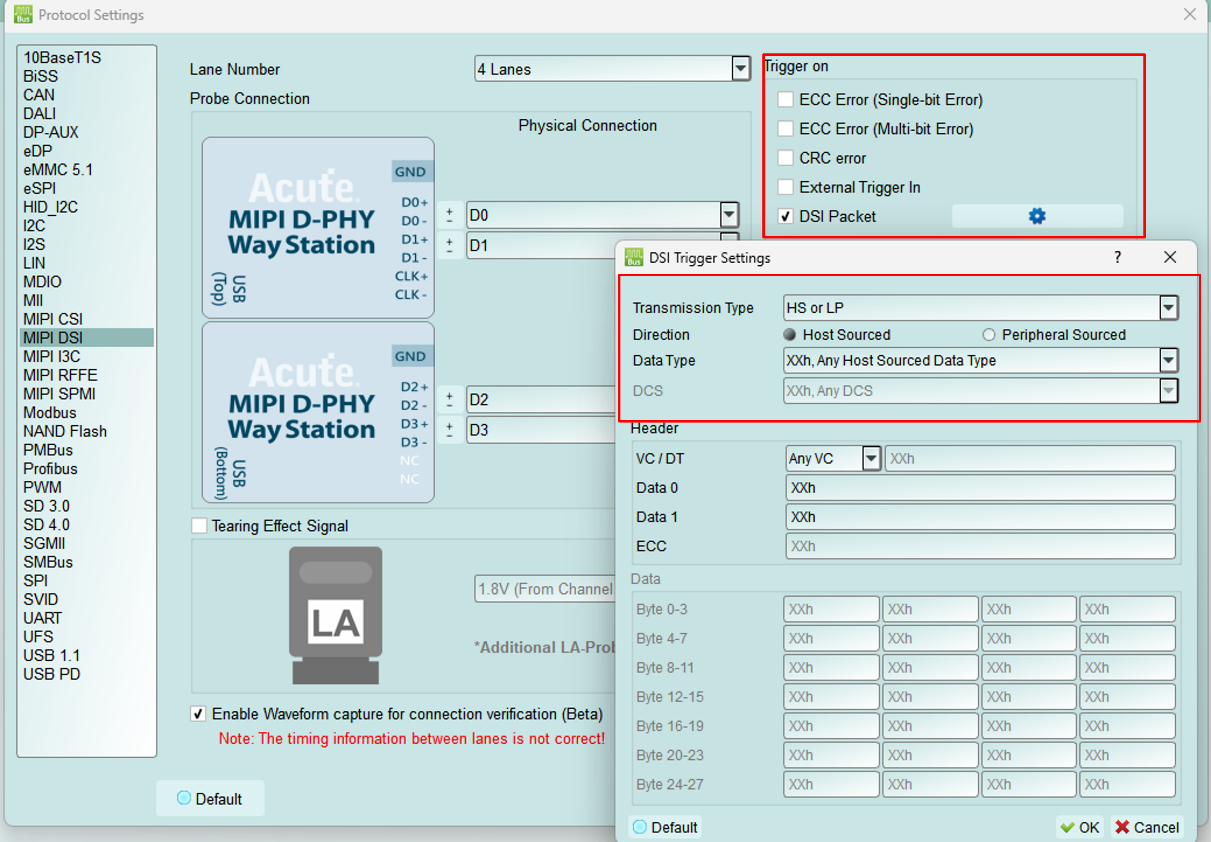Select MIPI RFFE in protocol list

[60, 376]
